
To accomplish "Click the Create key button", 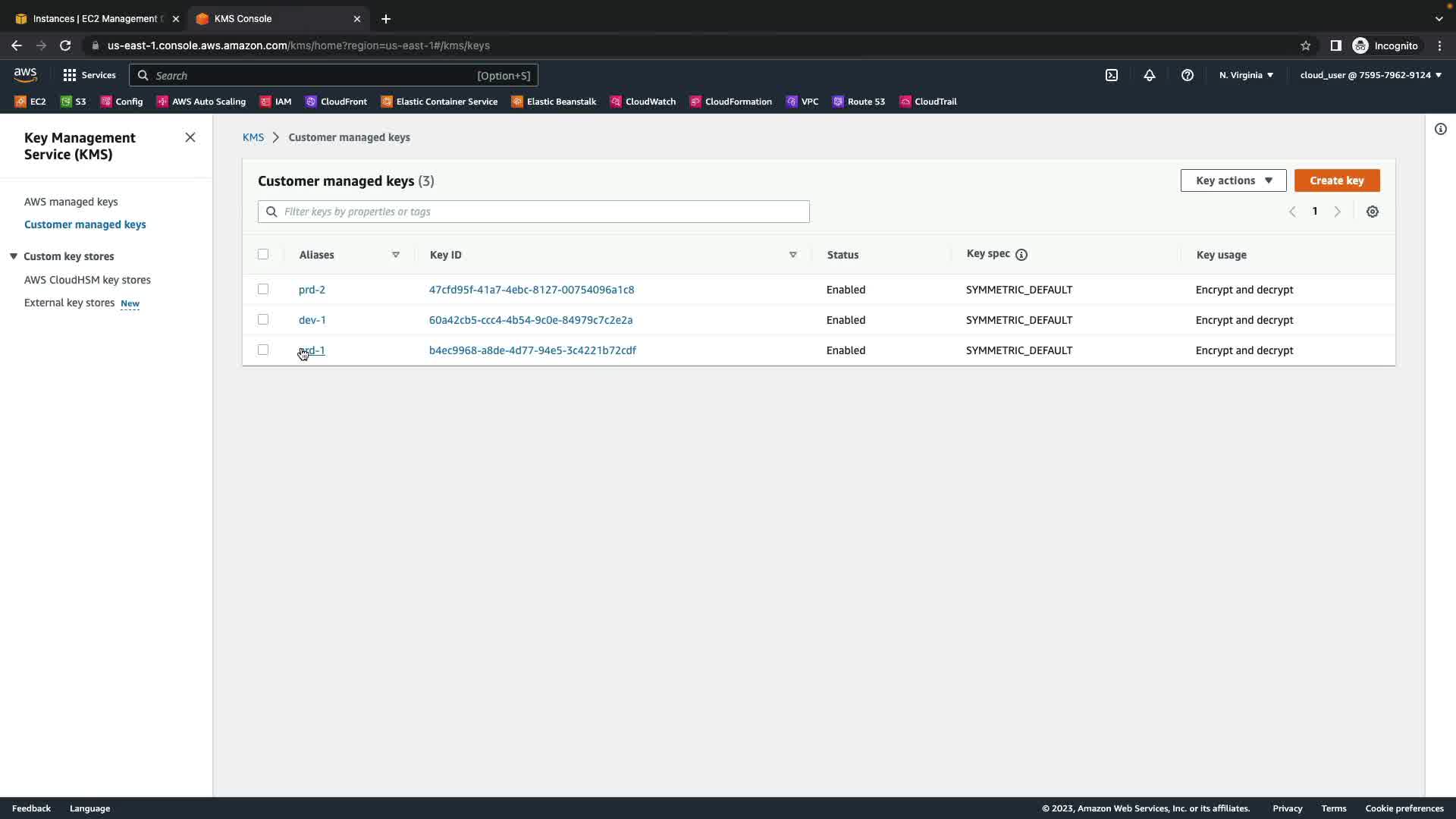I will (x=1336, y=180).
